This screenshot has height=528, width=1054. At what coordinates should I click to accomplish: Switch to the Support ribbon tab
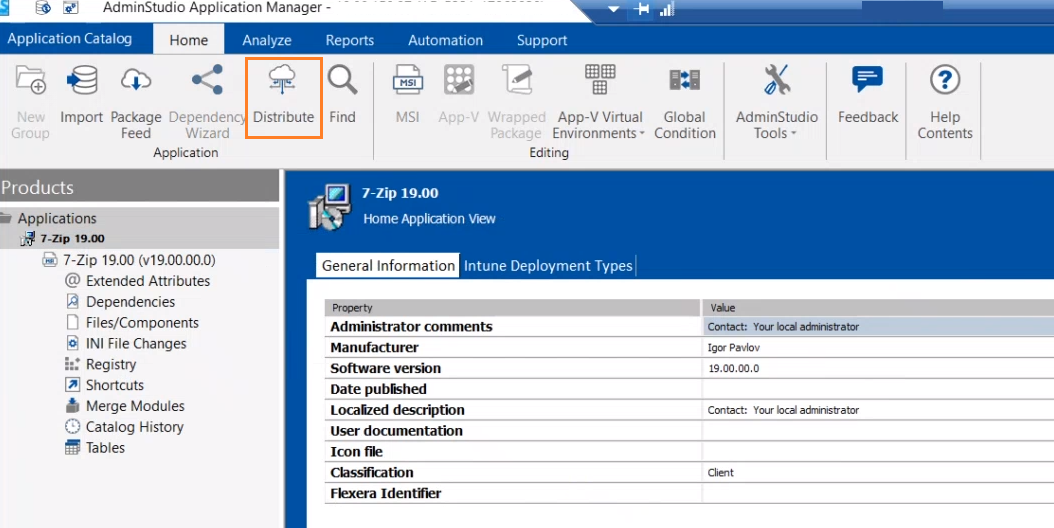[542, 40]
